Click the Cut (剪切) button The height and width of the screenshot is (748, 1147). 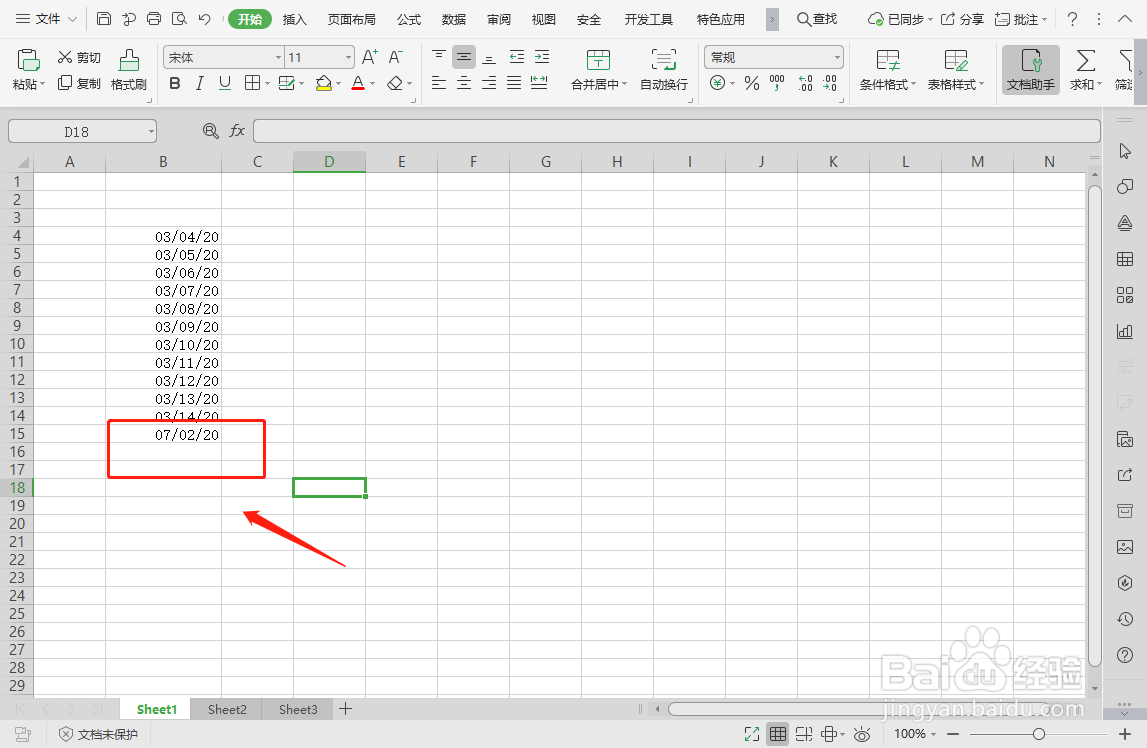click(x=79, y=57)
